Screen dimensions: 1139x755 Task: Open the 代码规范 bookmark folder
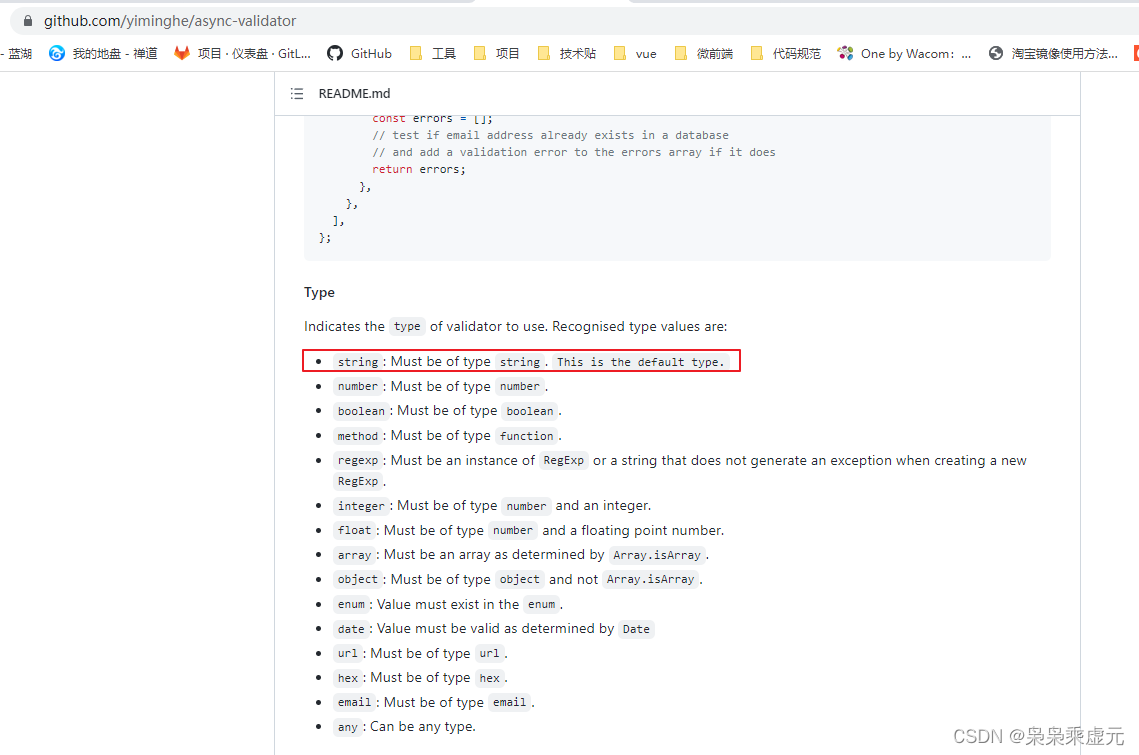[786, 53]
